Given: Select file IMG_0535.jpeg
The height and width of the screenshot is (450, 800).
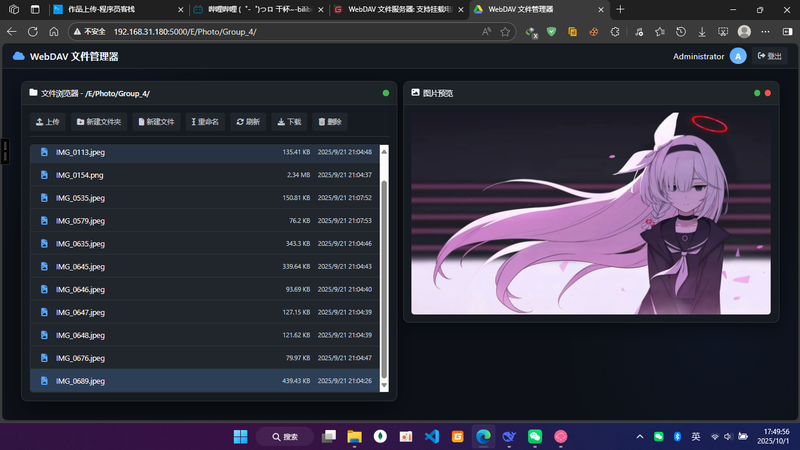Looking at the screenshot, I should tap(204, 198).
